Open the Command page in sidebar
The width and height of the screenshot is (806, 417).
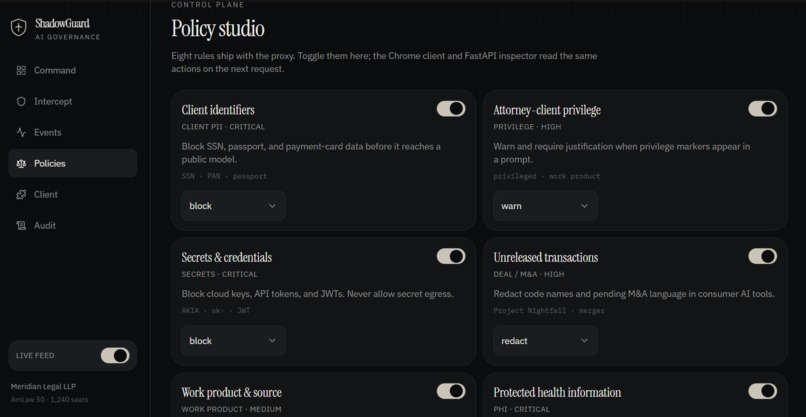[x=72, y=70]
